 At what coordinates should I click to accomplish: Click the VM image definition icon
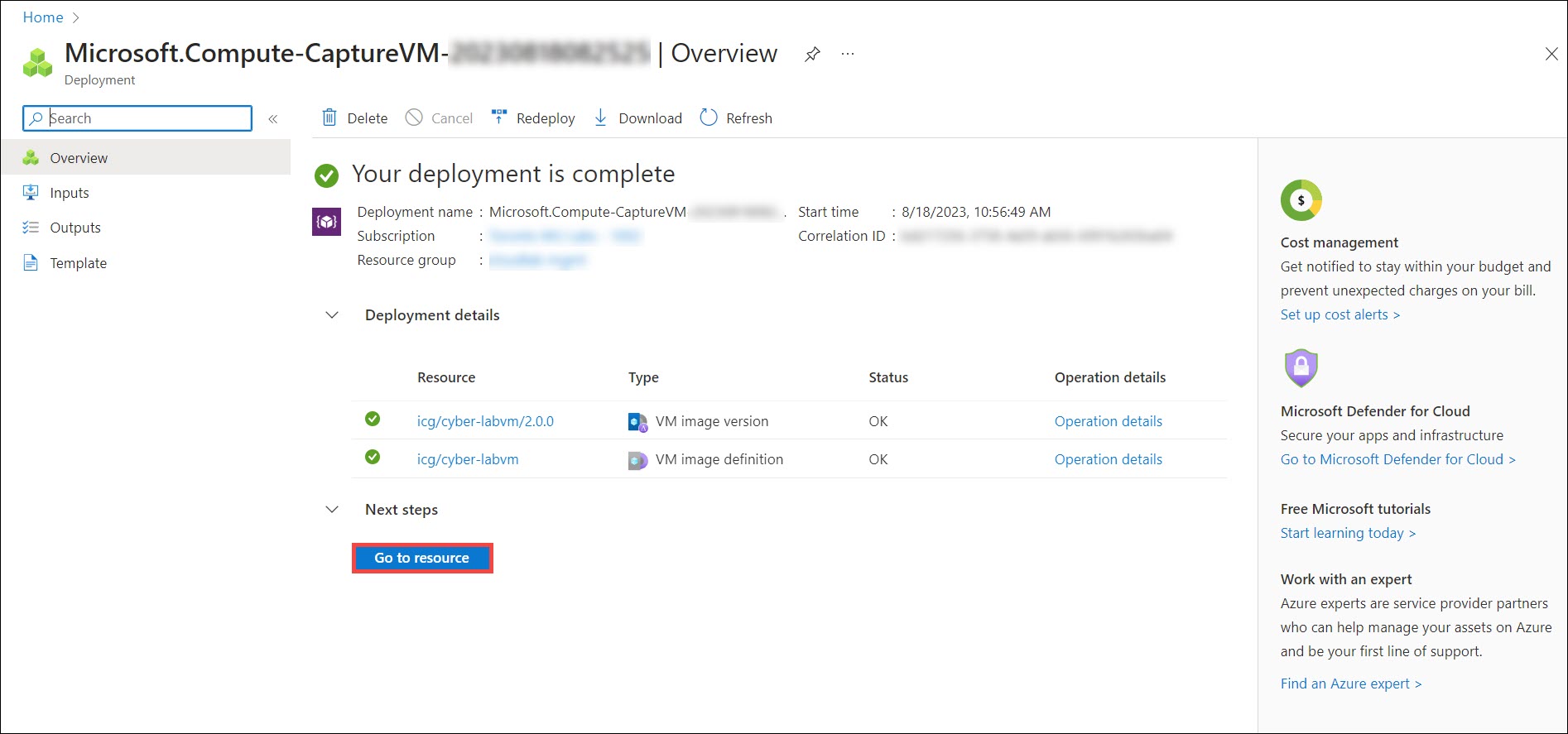point(637,460)
